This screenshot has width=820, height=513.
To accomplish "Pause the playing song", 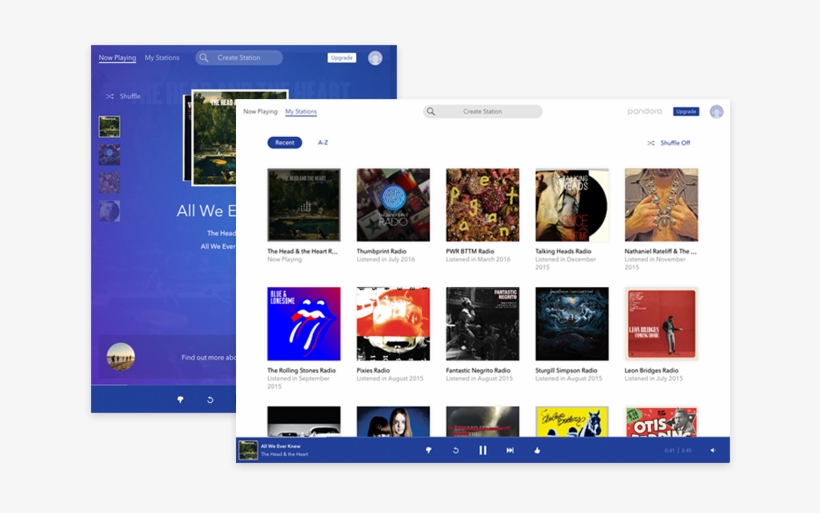I will pyautogui.click(x=483, y=450).
